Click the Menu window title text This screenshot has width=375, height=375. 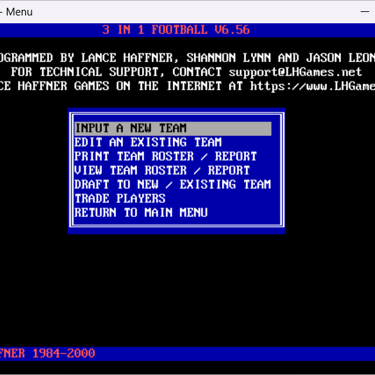click(x=19, y=12)
